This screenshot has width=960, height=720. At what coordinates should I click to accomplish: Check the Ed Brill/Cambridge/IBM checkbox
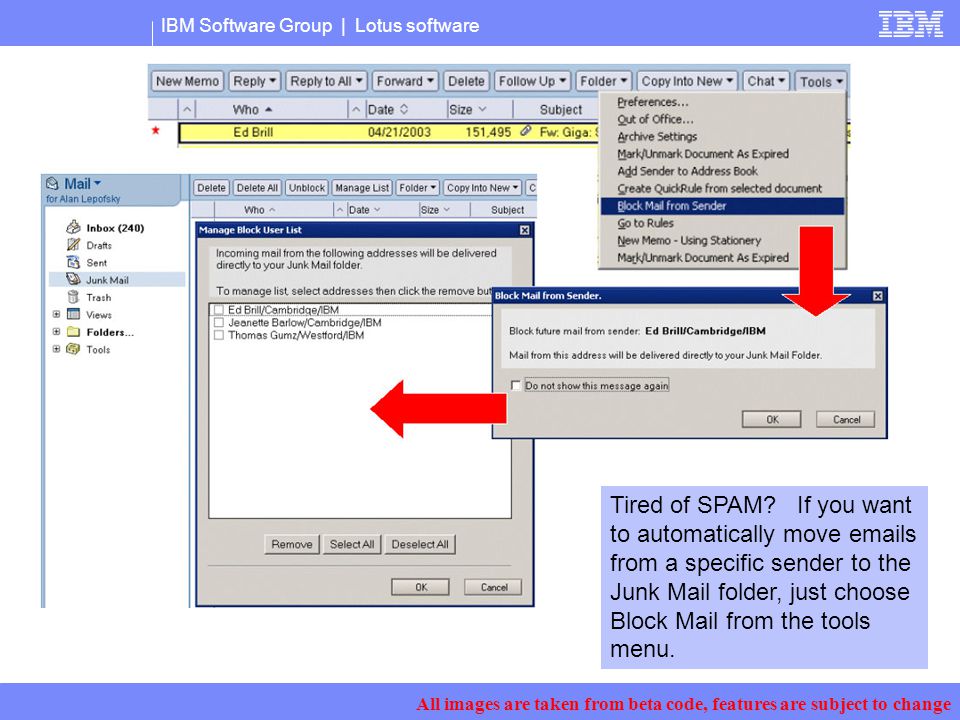click(219, 310)
